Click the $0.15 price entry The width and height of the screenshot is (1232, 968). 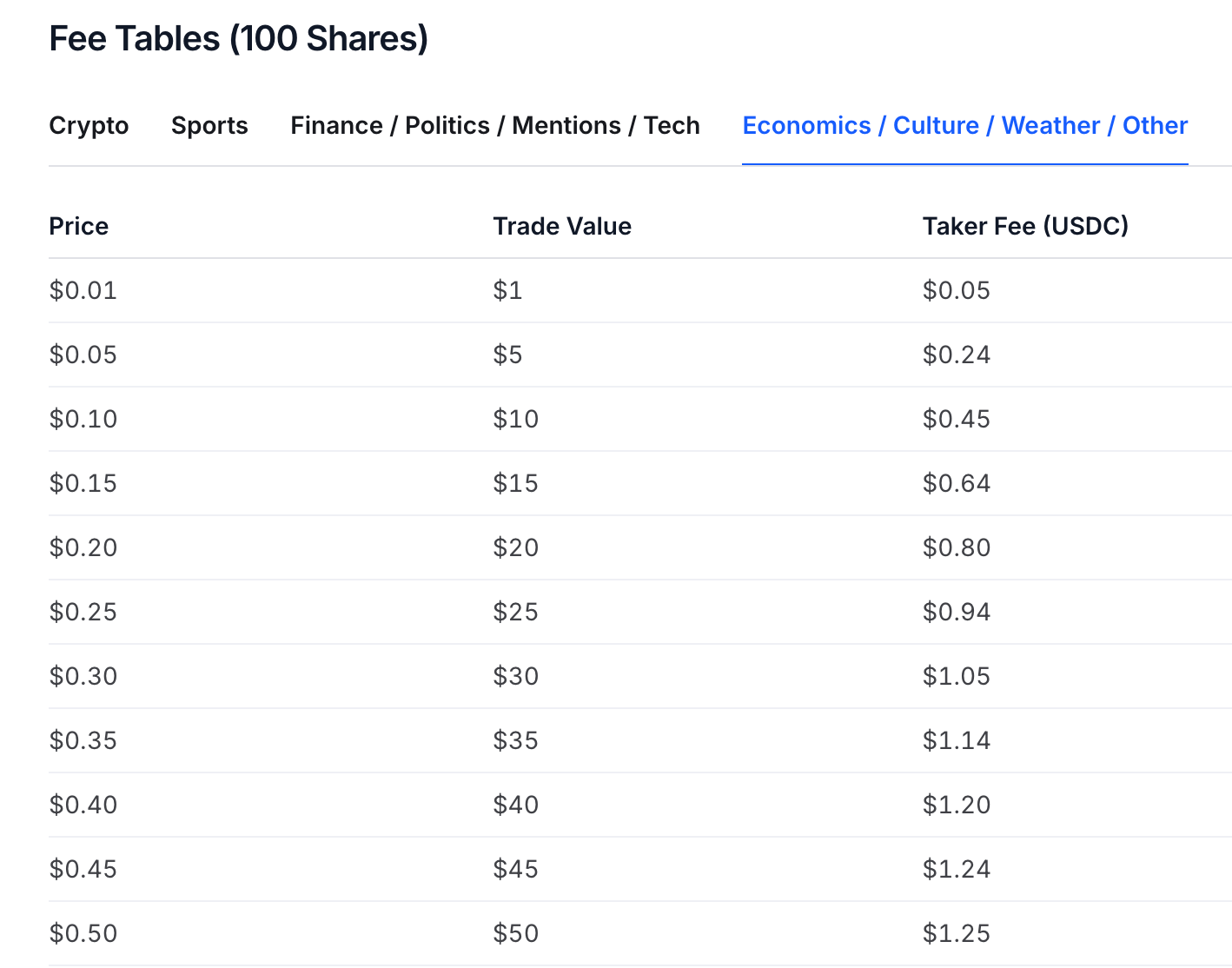coord(83,483)
